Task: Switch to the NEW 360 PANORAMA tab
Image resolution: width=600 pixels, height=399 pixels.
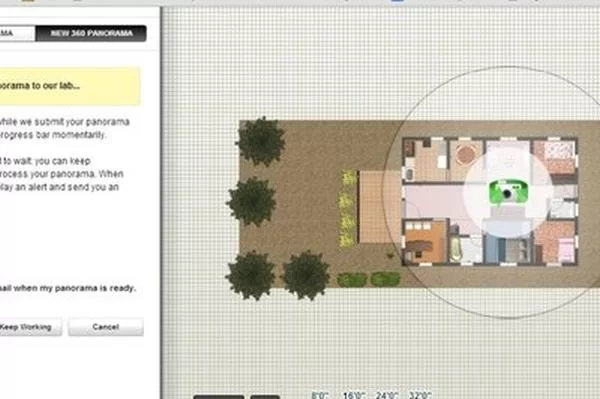Action: (91, 33)
